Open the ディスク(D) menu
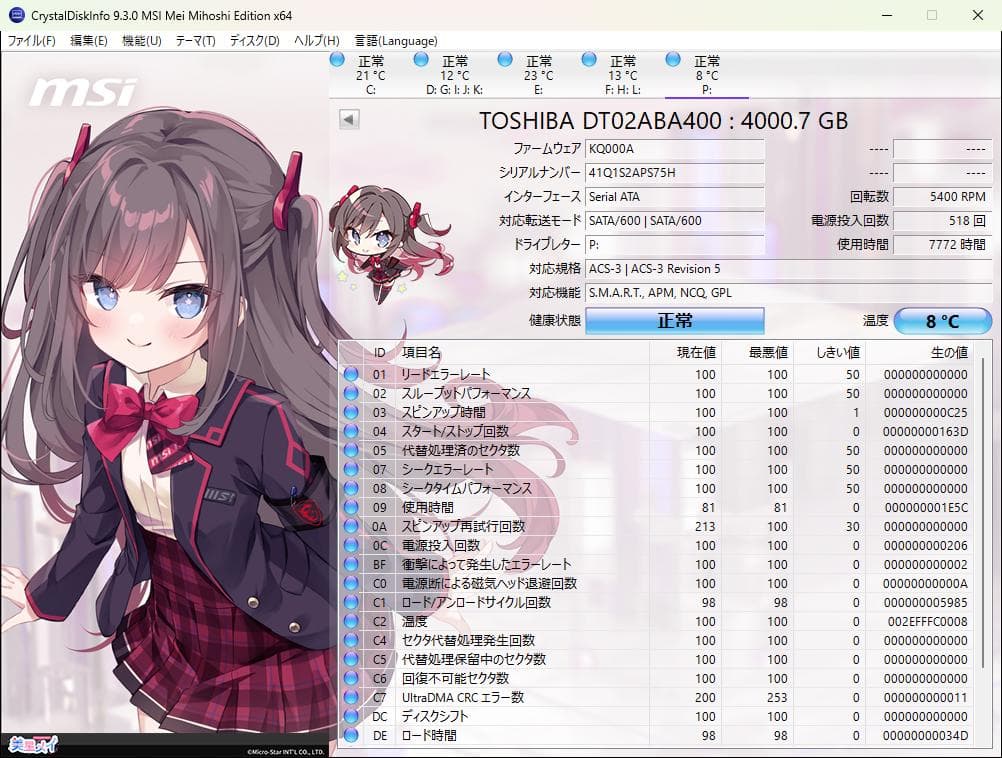1002x758 pixels. [254, 41]
